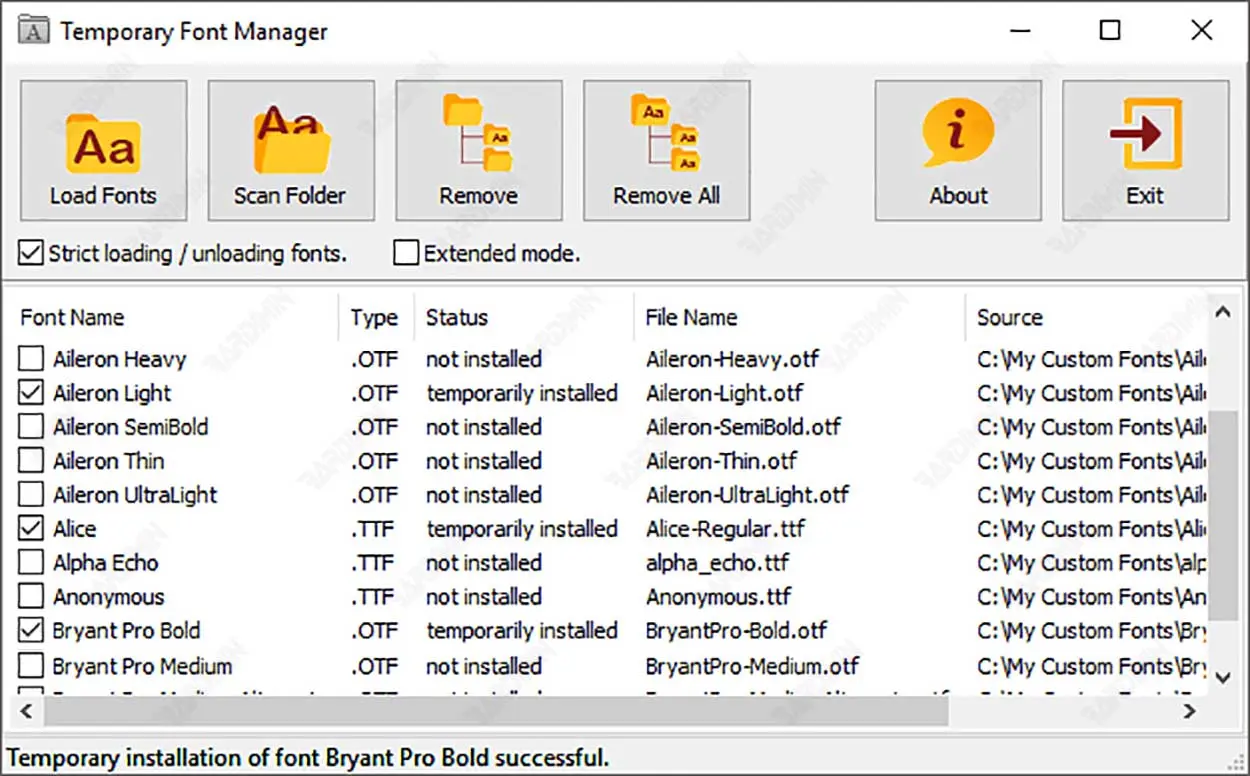This screenshot has width=1250, height=776.
Task: Sort by the Font Name column header
Action: [x=72, y=318]
